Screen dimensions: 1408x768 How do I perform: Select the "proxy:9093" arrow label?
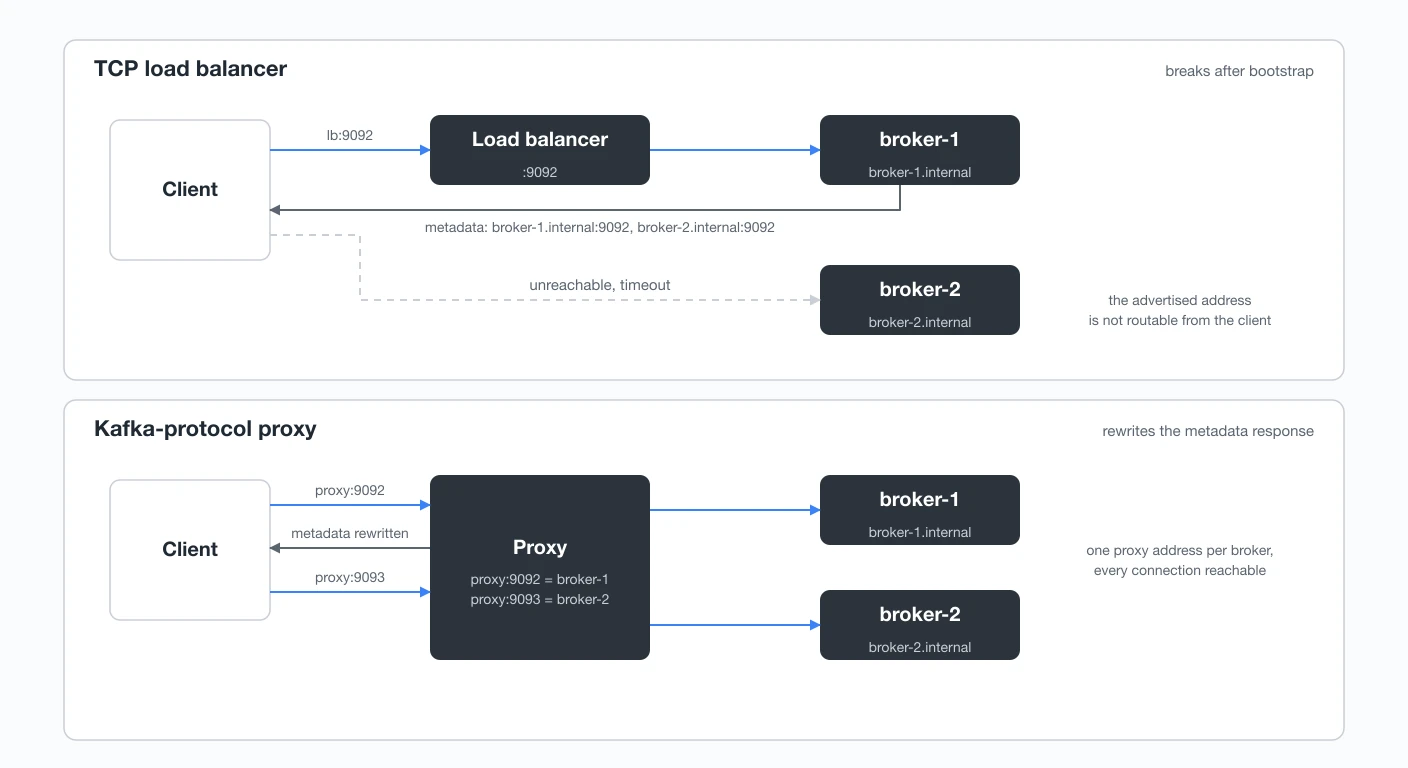pyautogui.click(x=350, y=578)
